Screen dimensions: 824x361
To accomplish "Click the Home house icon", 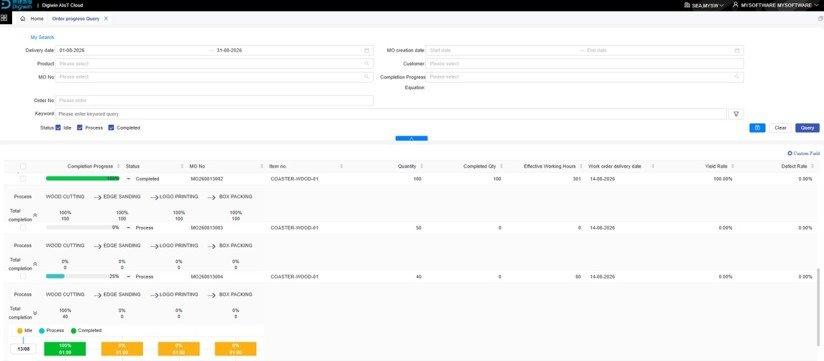I will coord(23,18).
